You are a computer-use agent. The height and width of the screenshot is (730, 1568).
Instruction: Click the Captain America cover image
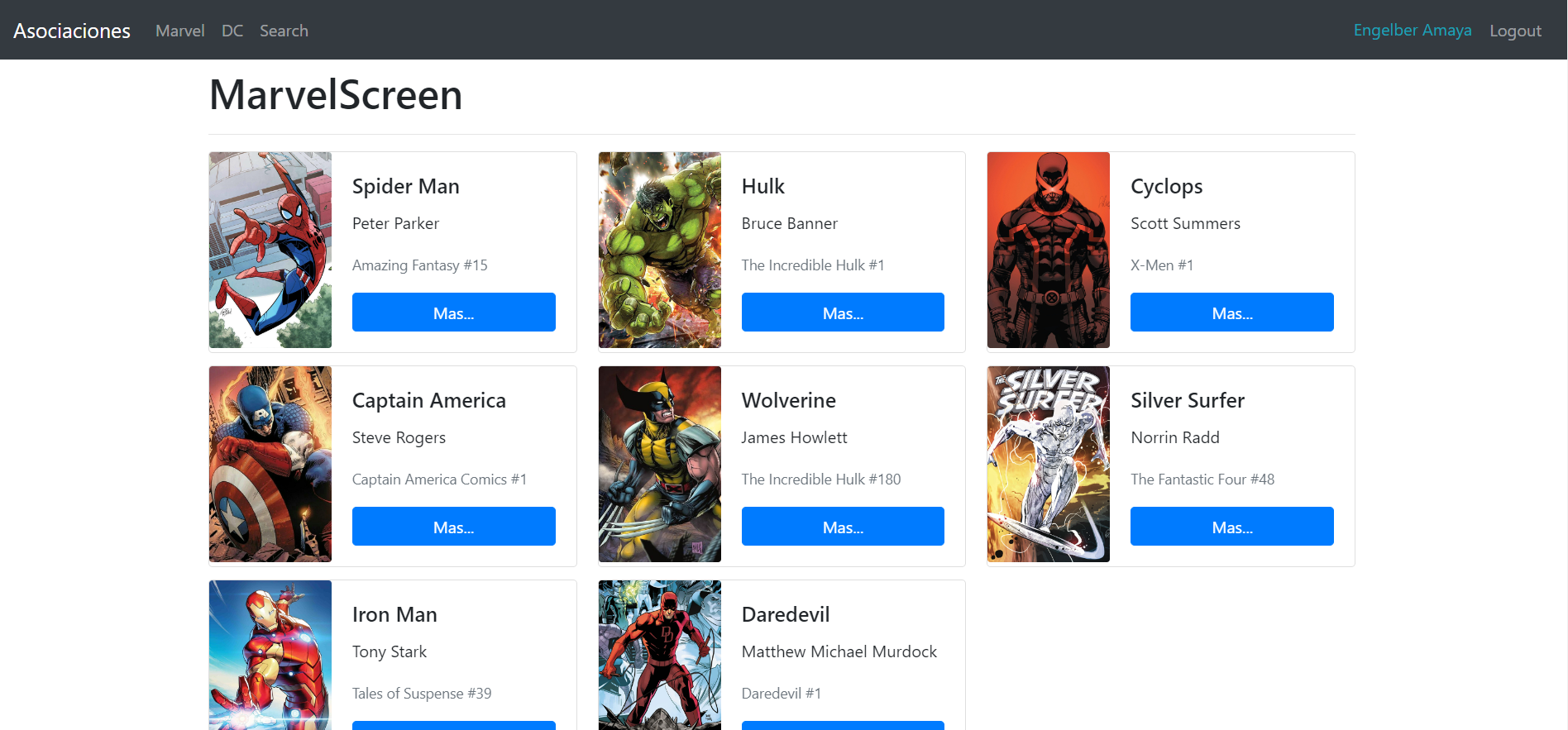click(270, 464)
